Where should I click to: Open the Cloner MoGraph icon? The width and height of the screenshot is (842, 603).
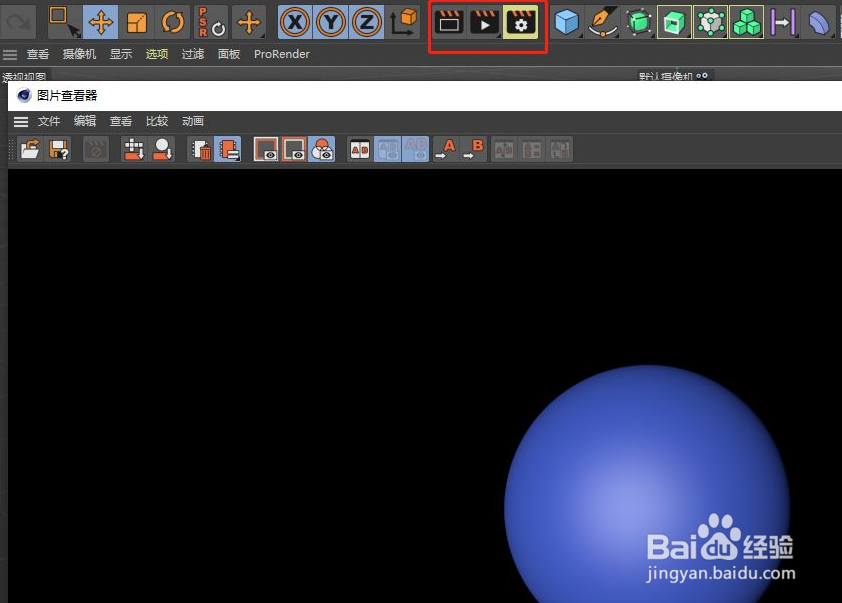(710, 22)
